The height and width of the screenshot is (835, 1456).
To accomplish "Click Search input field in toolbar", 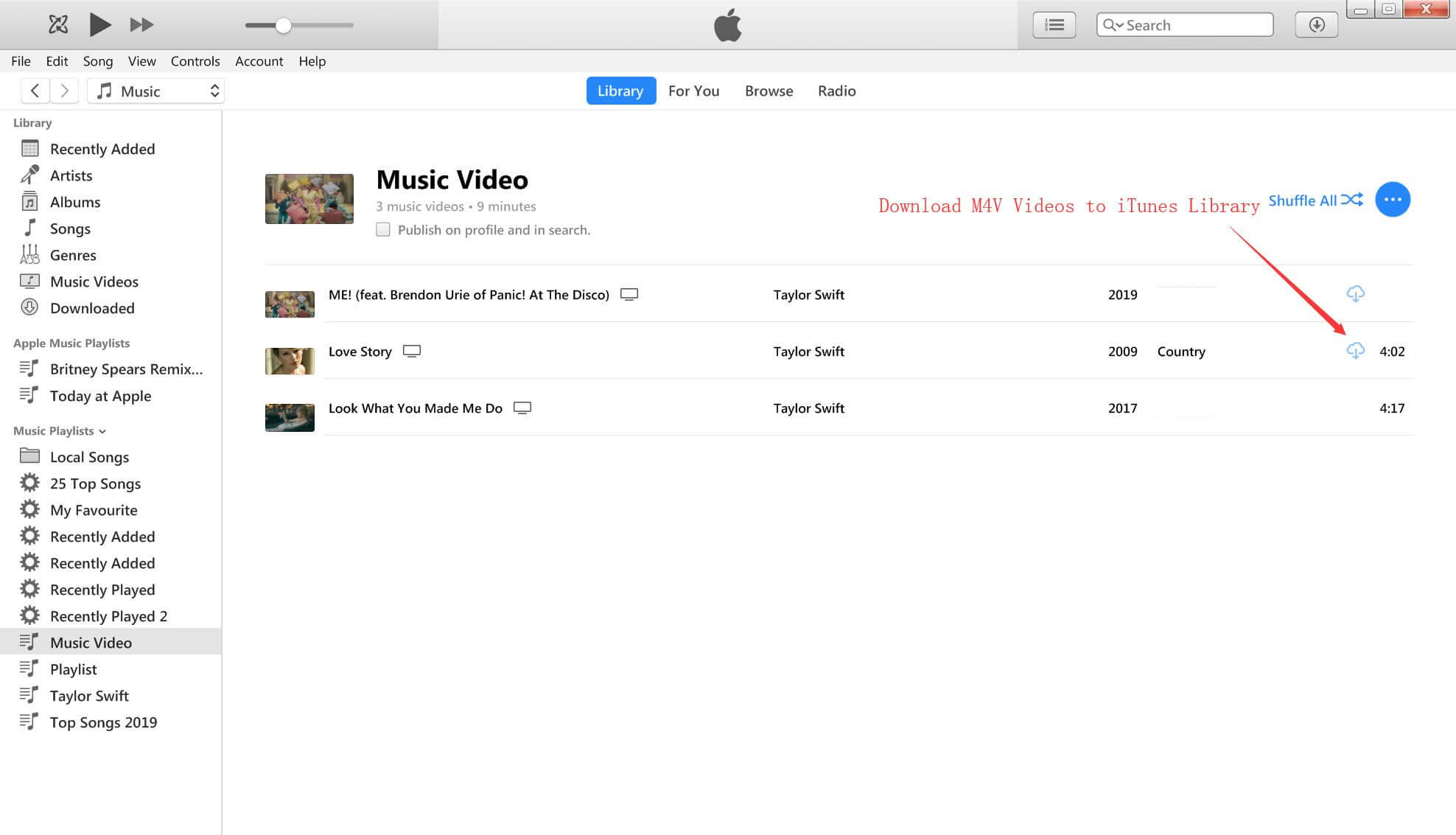I will pos(1185,25).
